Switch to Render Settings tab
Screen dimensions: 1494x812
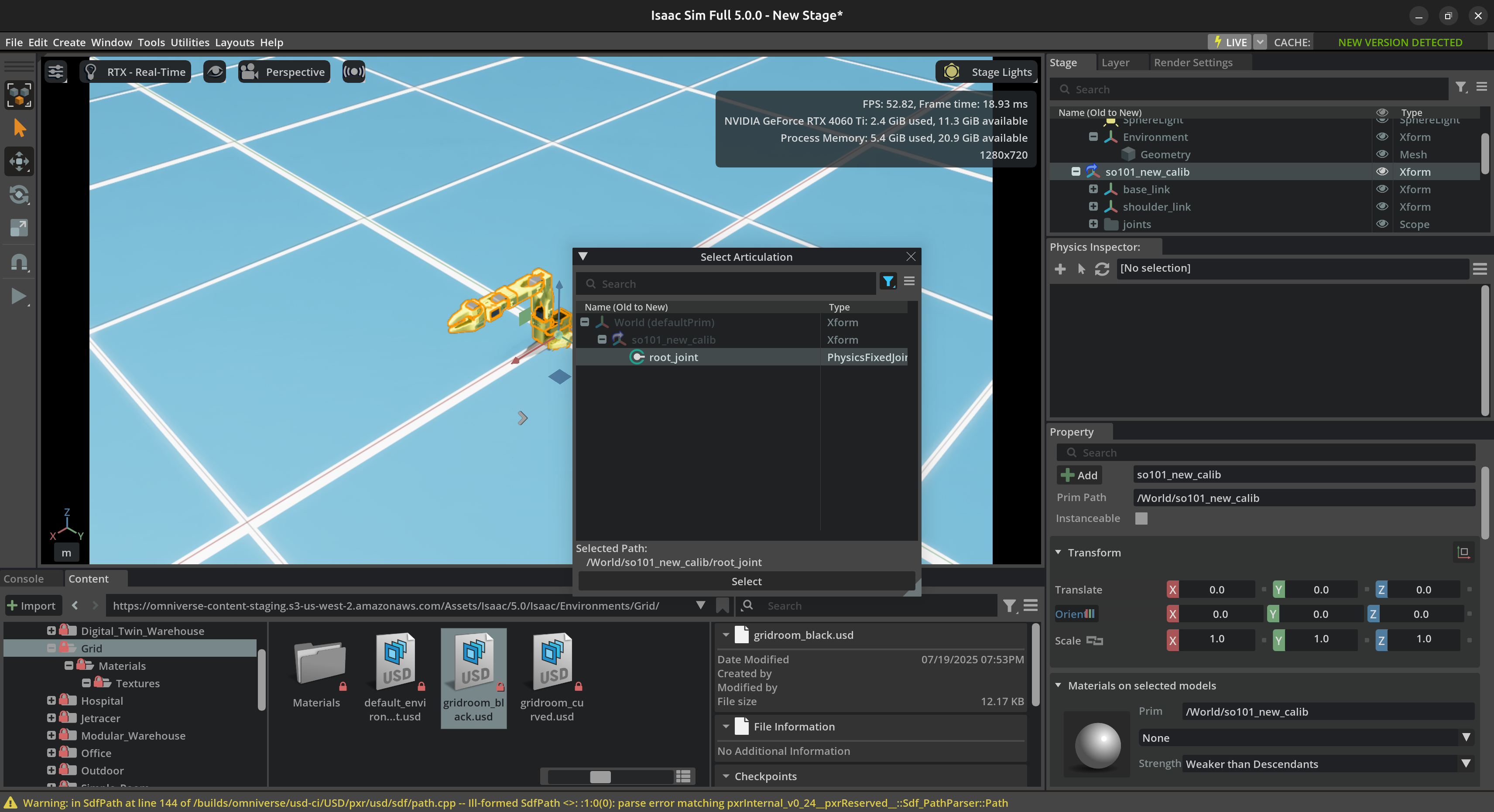pos(1193,63)
